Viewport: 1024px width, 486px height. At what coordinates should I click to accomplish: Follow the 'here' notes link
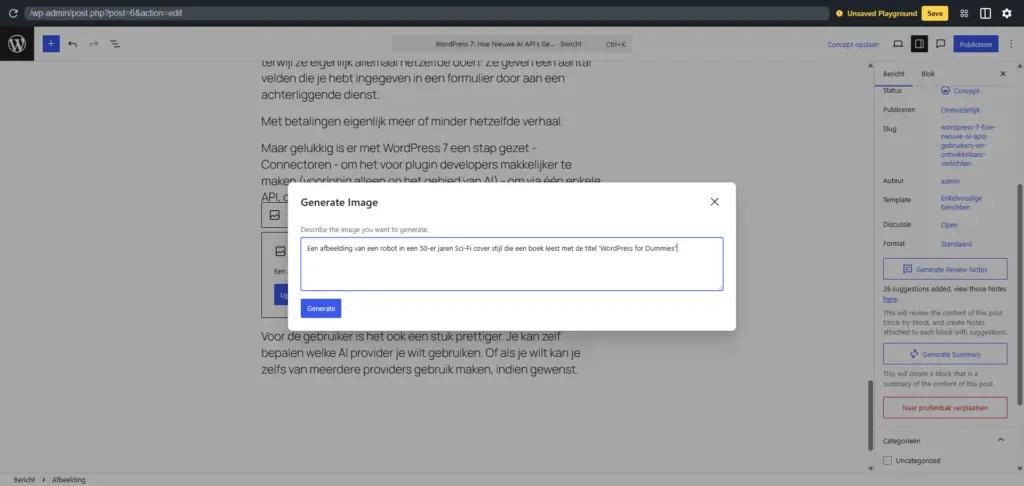point(890,299)
